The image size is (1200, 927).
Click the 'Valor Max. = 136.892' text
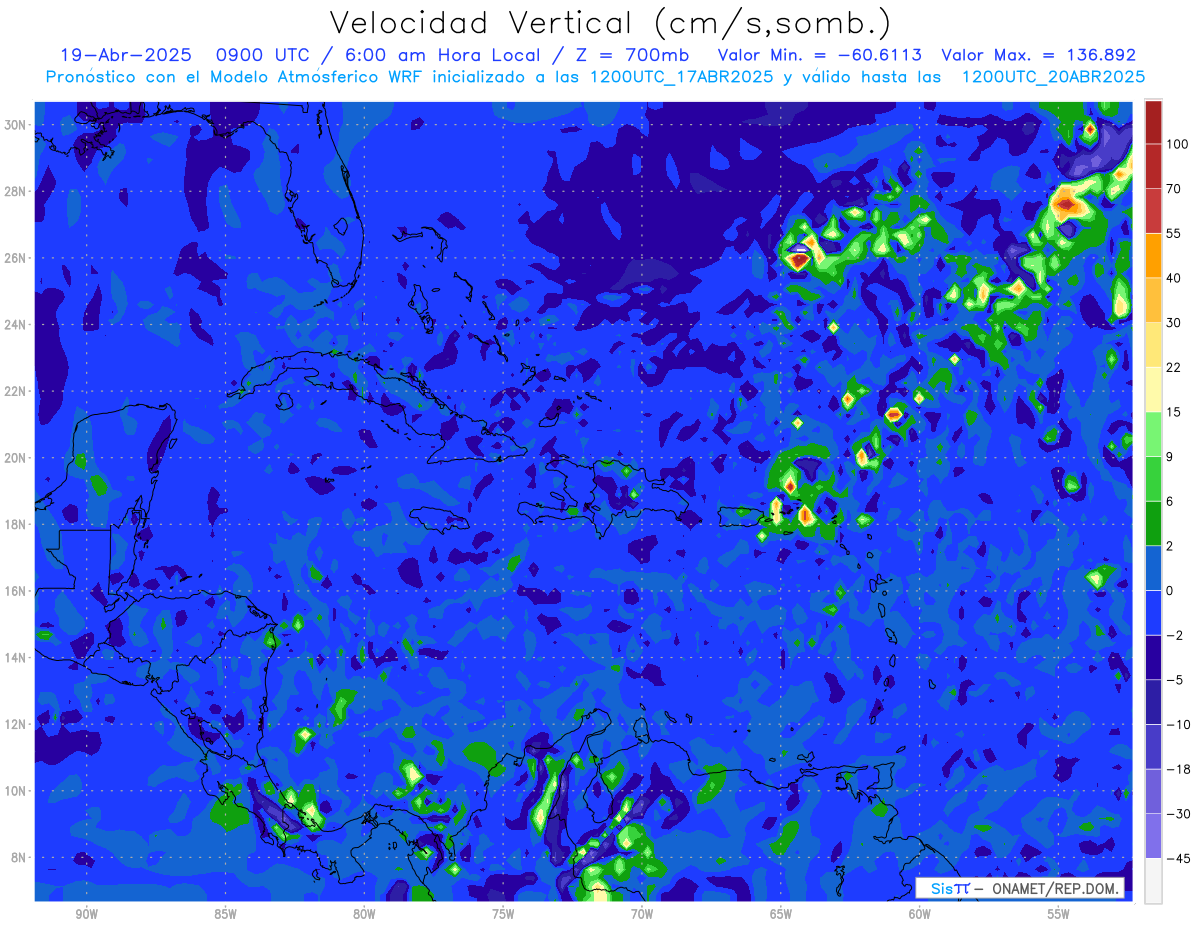[x=1038, y=56]
